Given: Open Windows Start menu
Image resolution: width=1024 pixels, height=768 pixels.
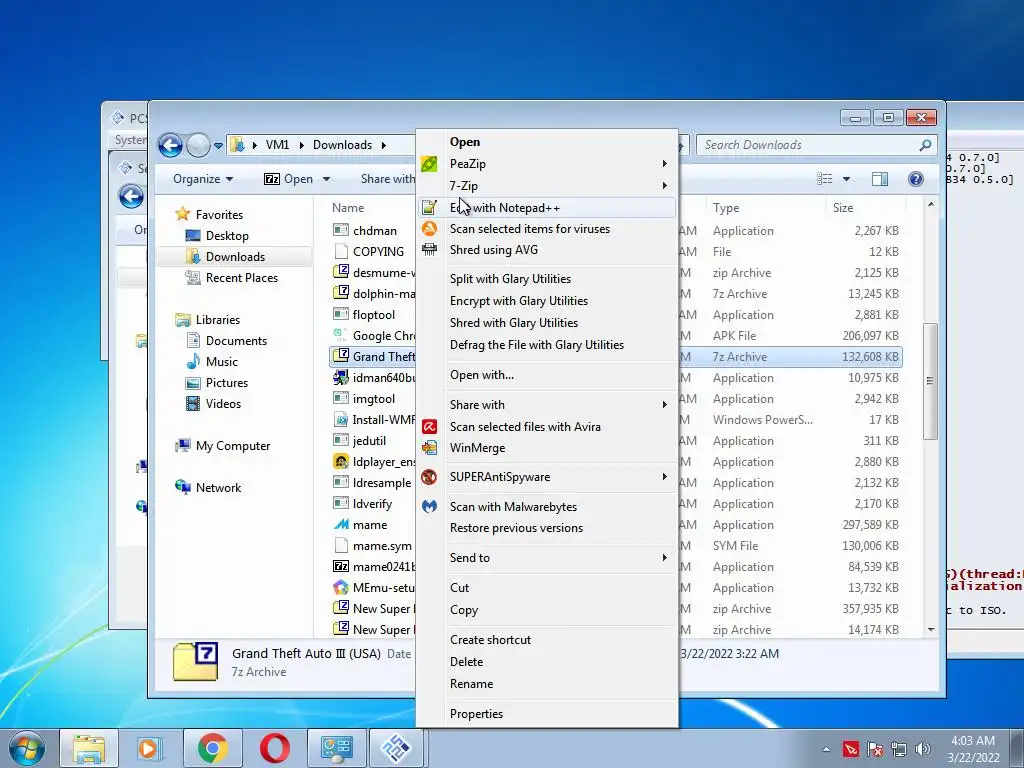Looking at the screenshot, I should pyautogui.click(x=27, y=748).
